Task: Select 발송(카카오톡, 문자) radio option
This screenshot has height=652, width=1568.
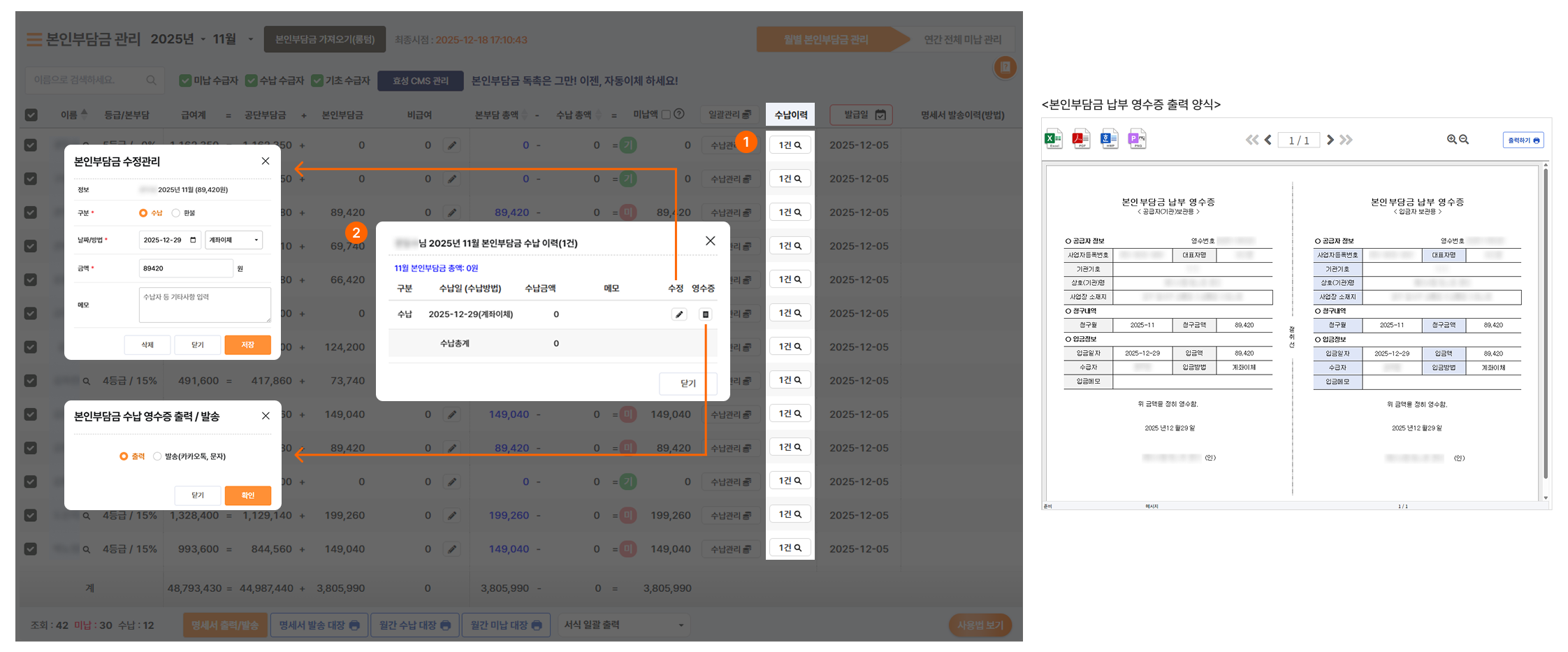Action: click(157, 456)
